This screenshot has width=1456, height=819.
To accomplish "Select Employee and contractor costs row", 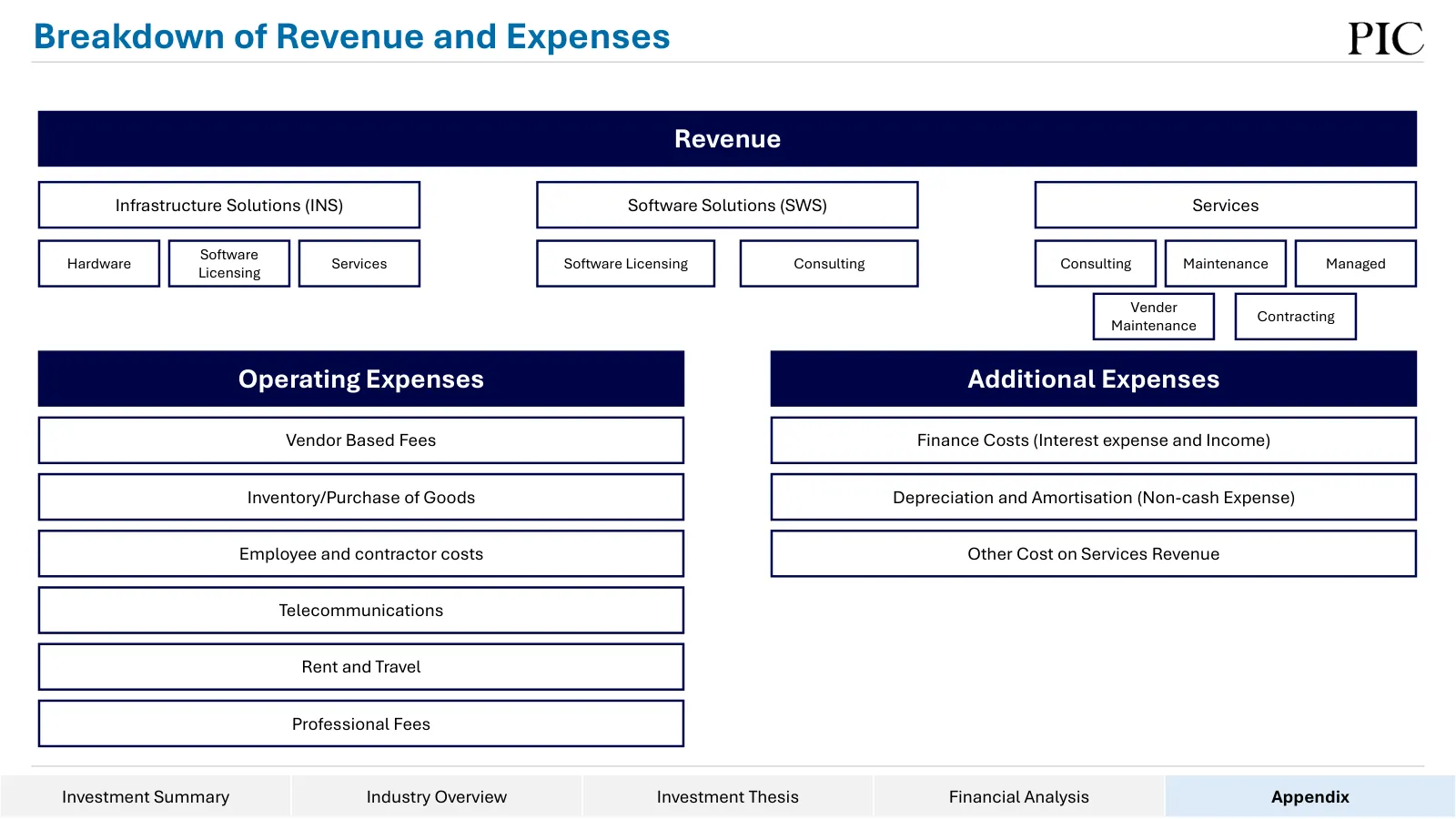I will point(361,553).
